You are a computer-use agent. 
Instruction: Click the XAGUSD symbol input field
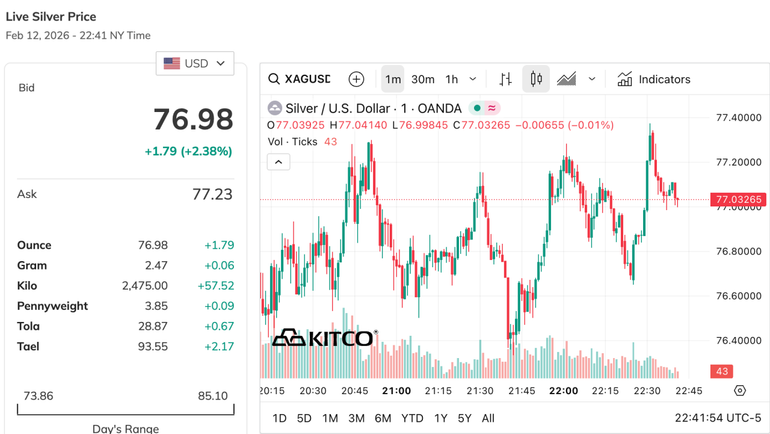click(308, 79)
